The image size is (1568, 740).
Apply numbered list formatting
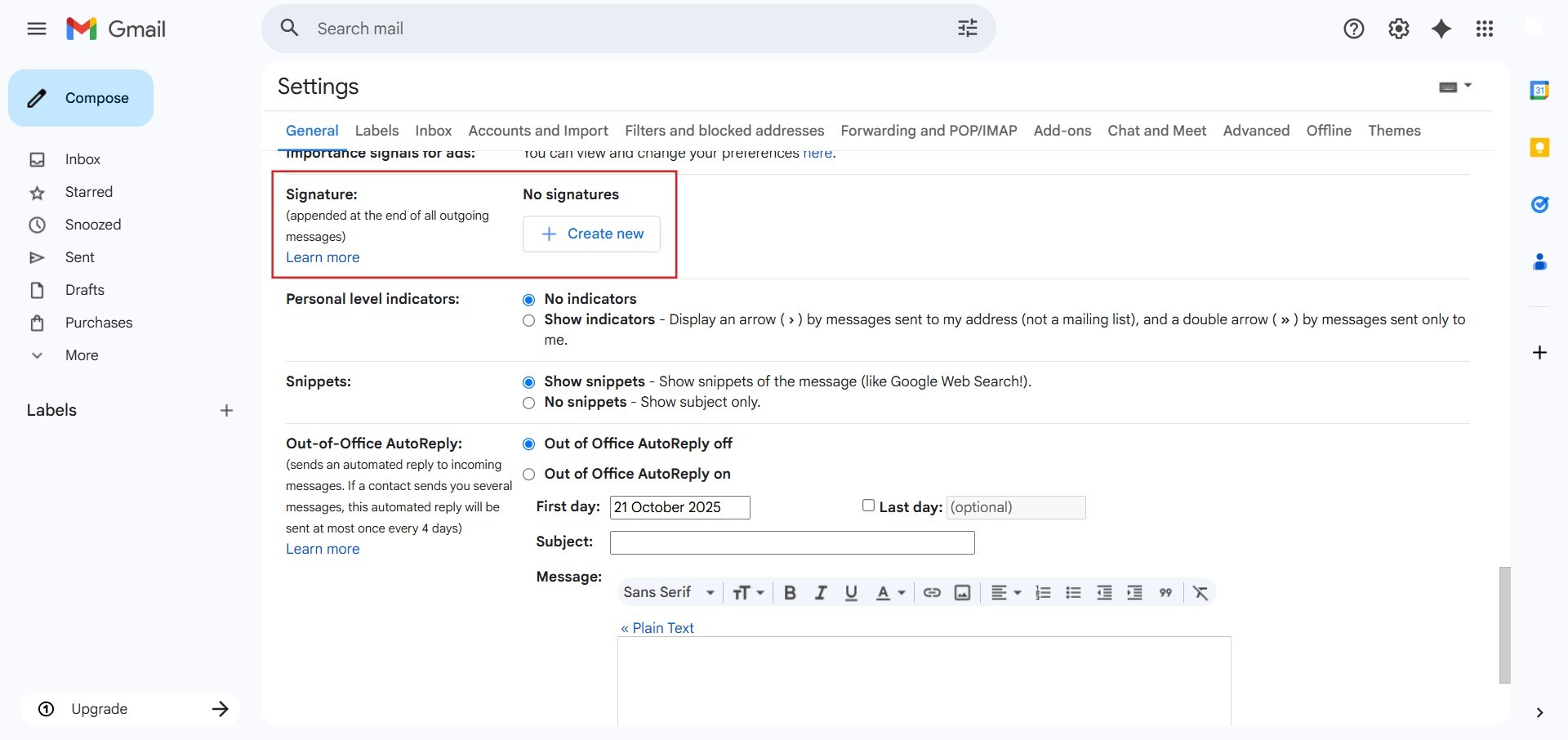(1043, 593)
